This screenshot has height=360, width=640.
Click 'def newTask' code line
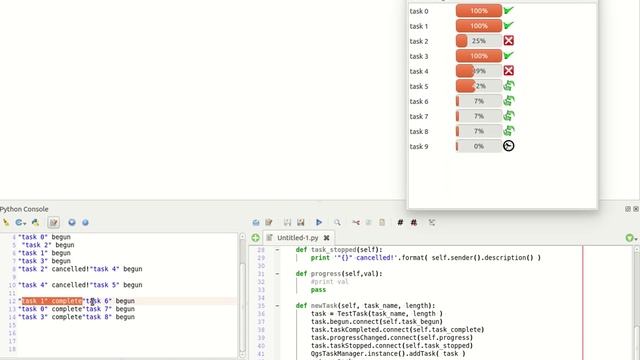tap(365, 306)
